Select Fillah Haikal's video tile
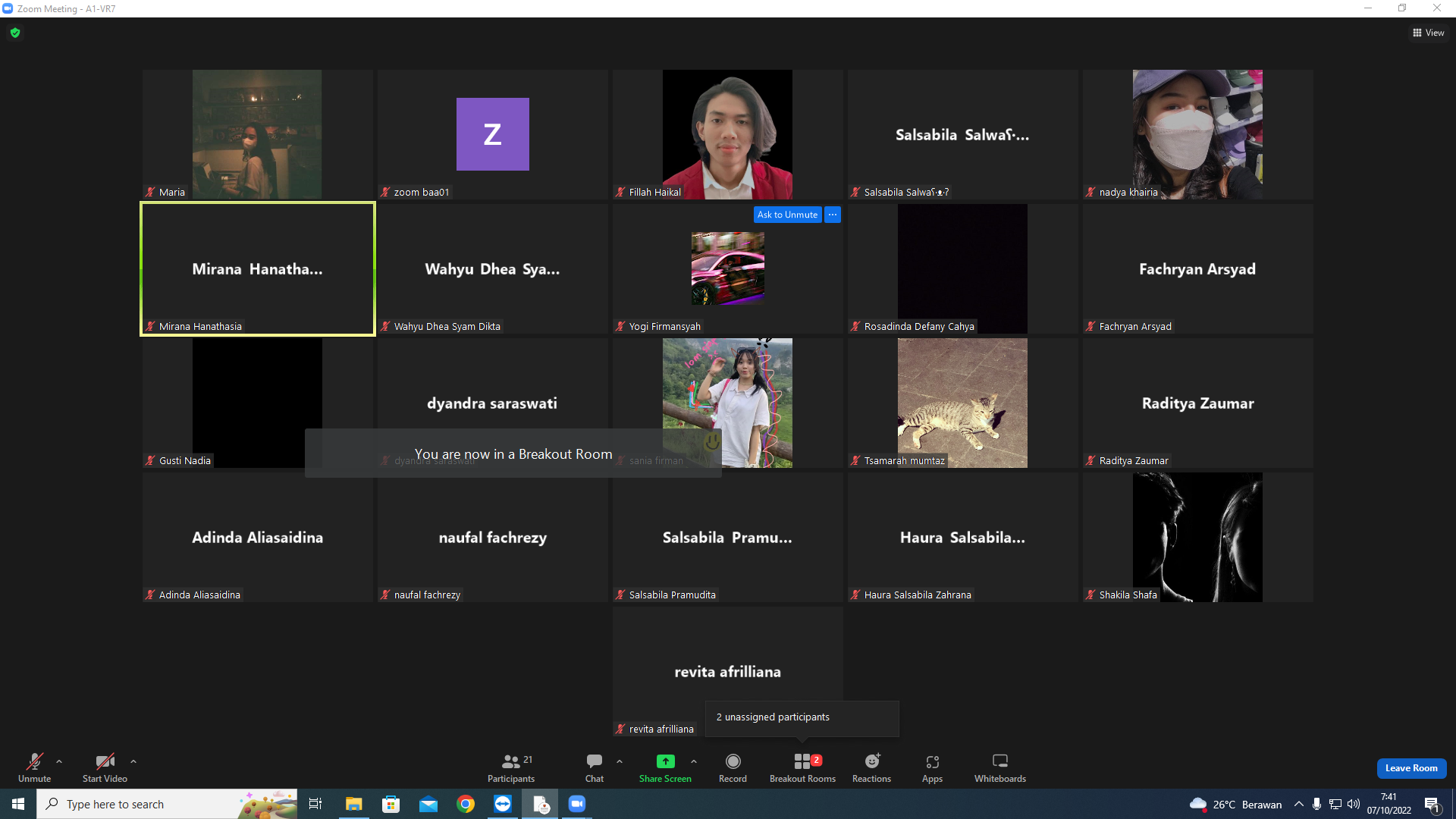This screenshot has width=1456, height=819. pos(727,134)
